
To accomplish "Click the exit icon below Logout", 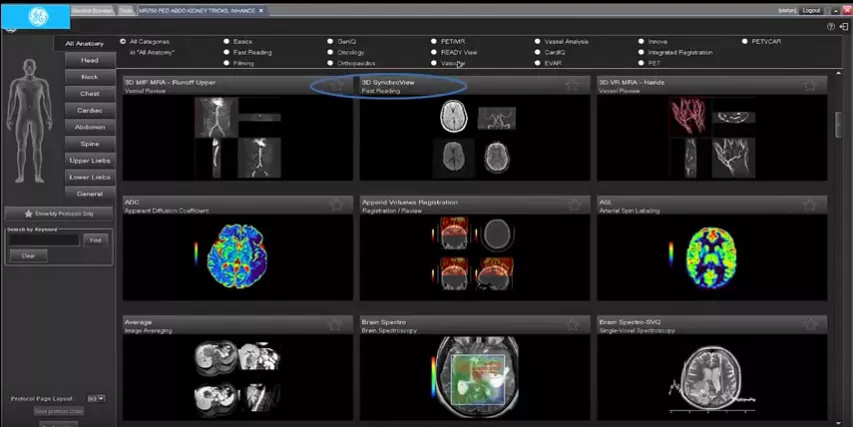I will click(x=843, y=26).
